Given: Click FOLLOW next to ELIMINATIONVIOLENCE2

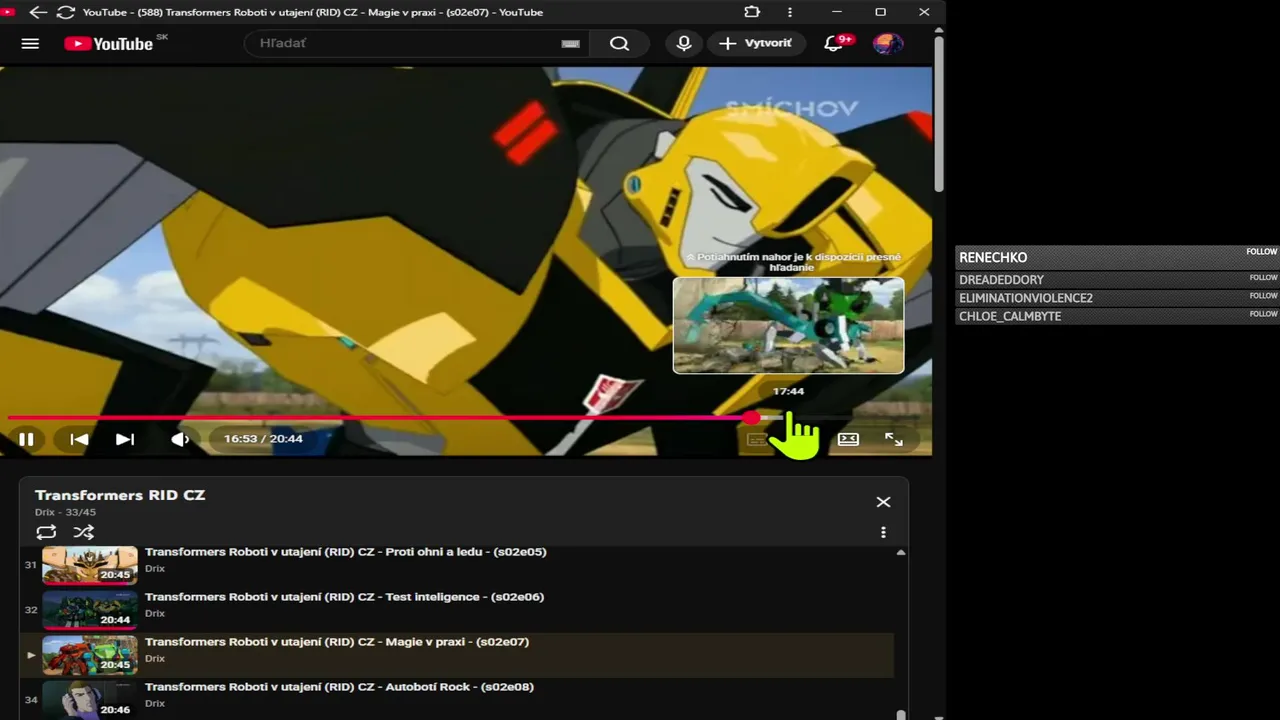Looking at the screenshot, I should pyautogui.click(x=1263, y=296).
